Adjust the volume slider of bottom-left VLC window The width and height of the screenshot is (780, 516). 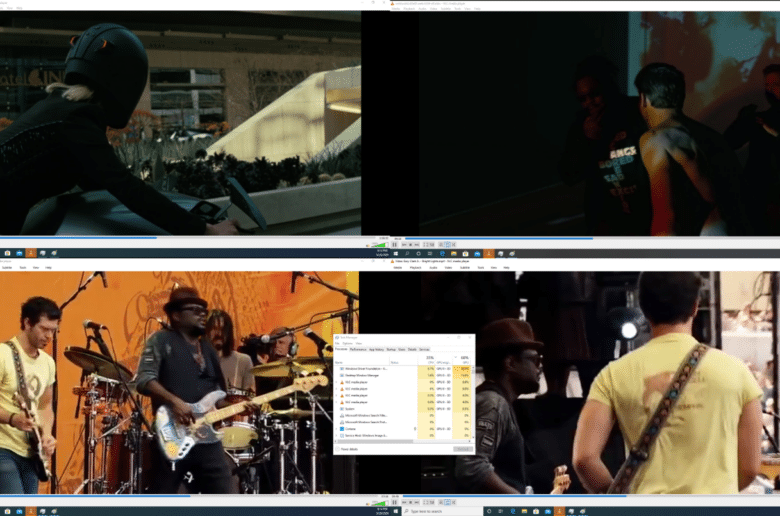[x=380, y=503]
